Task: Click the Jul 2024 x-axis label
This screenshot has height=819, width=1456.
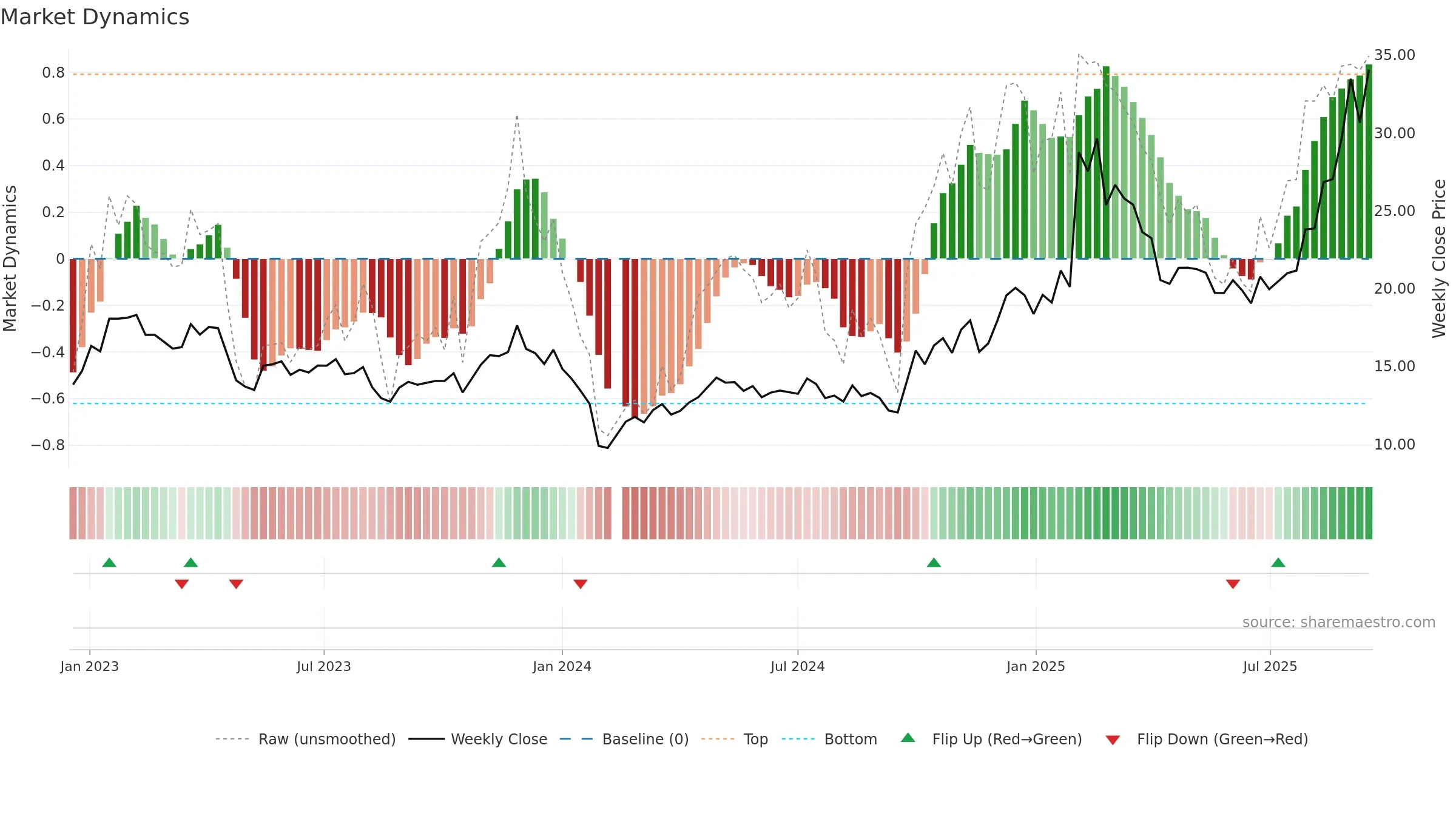Action: point(798,666)
